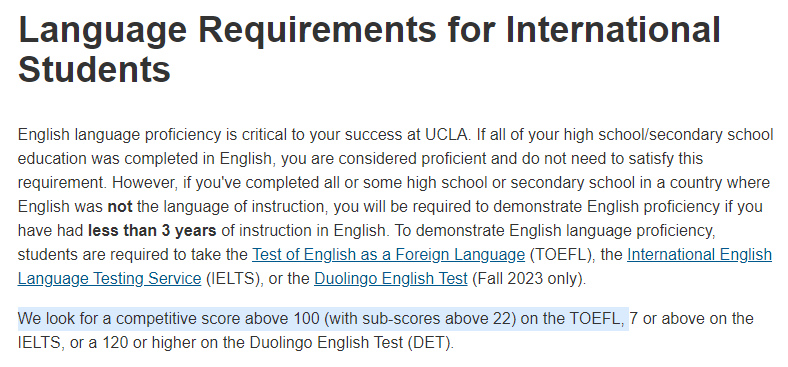The height and width of the screenshot is (367, 788).
Task: Click the number "120" in the last line
Action: coord(116,343)
